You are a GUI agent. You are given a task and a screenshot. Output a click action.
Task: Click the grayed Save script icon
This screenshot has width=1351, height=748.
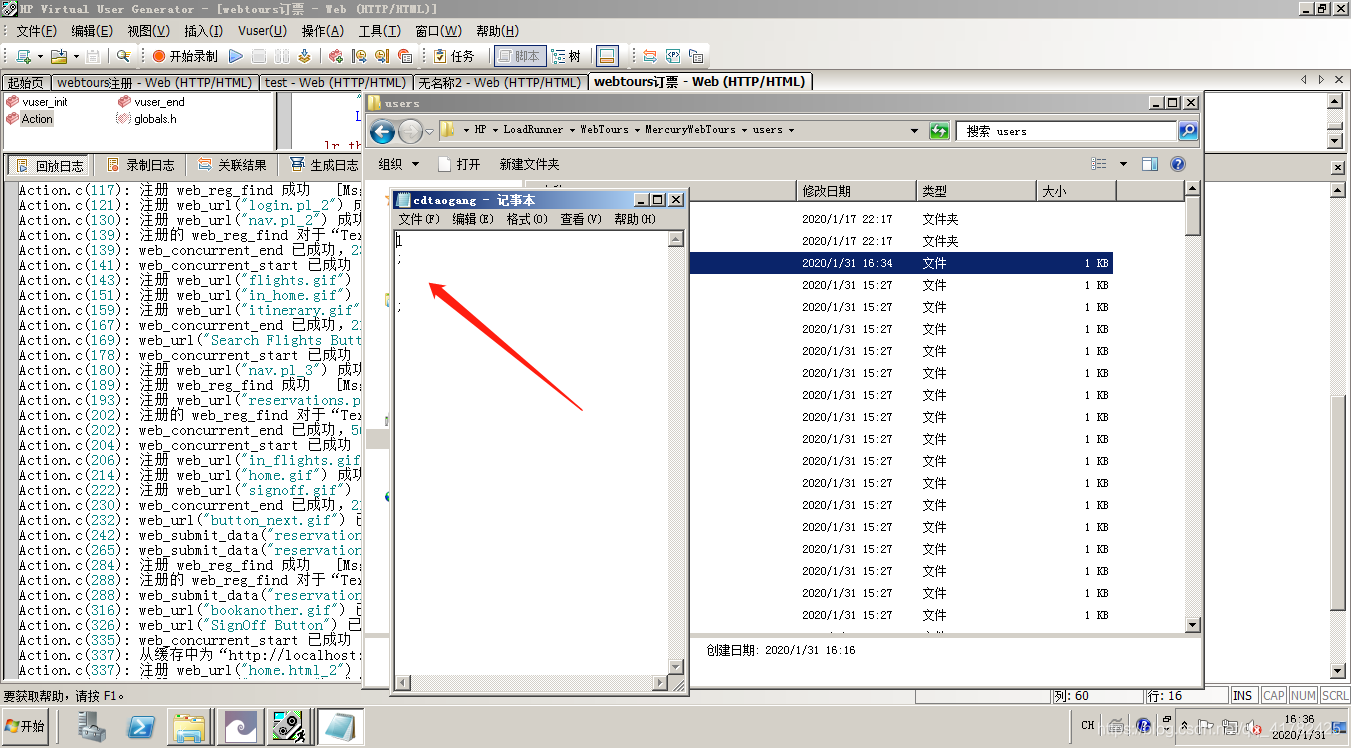(93, 56)
